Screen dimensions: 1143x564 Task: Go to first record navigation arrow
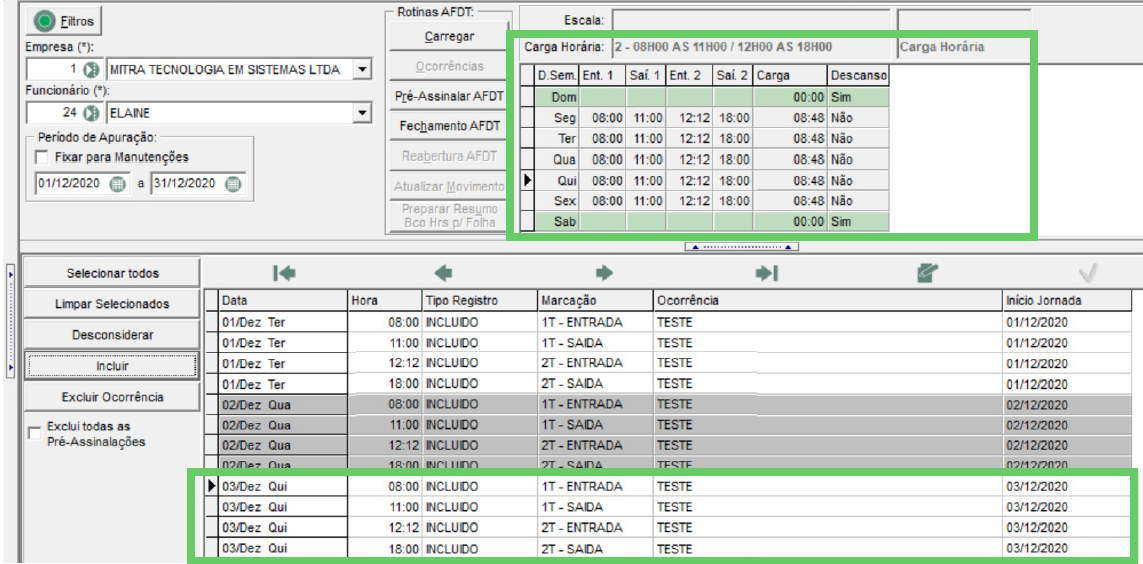pos(284,273)
